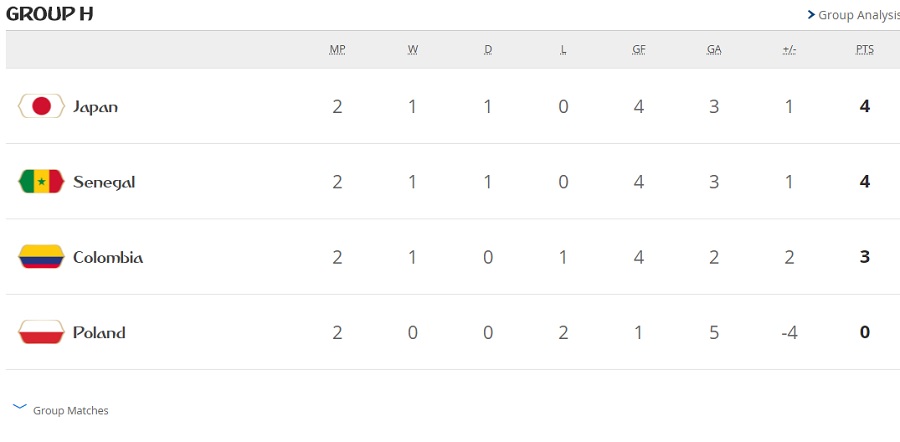Screen dimensions: 900x442
Task: Click the W wins column header
Action: [413, 50]
